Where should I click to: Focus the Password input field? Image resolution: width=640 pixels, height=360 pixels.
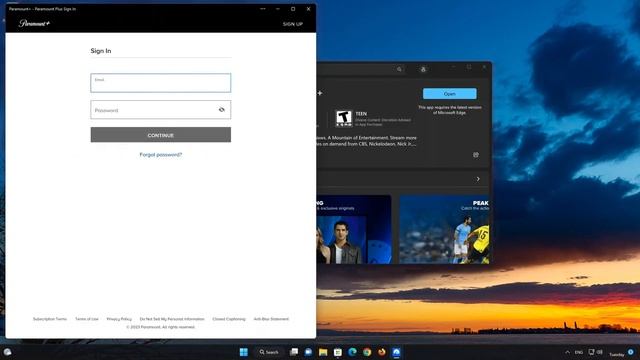point(160,110)
